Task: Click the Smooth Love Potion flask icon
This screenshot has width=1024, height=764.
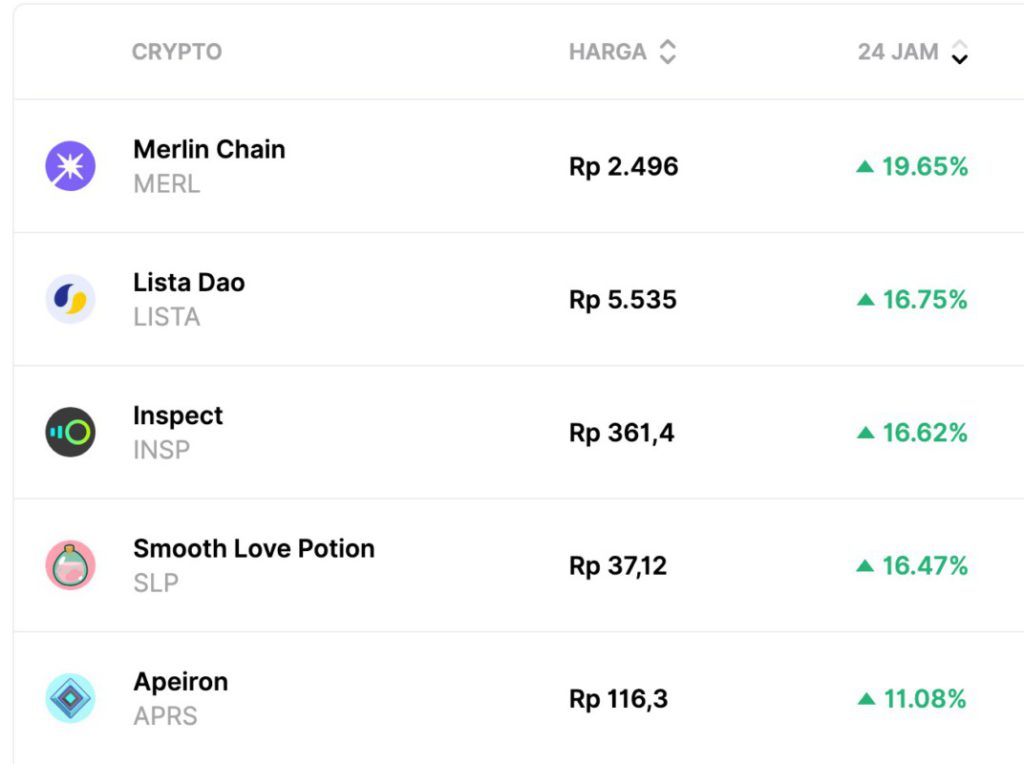Action: click(x=71, y=565)
